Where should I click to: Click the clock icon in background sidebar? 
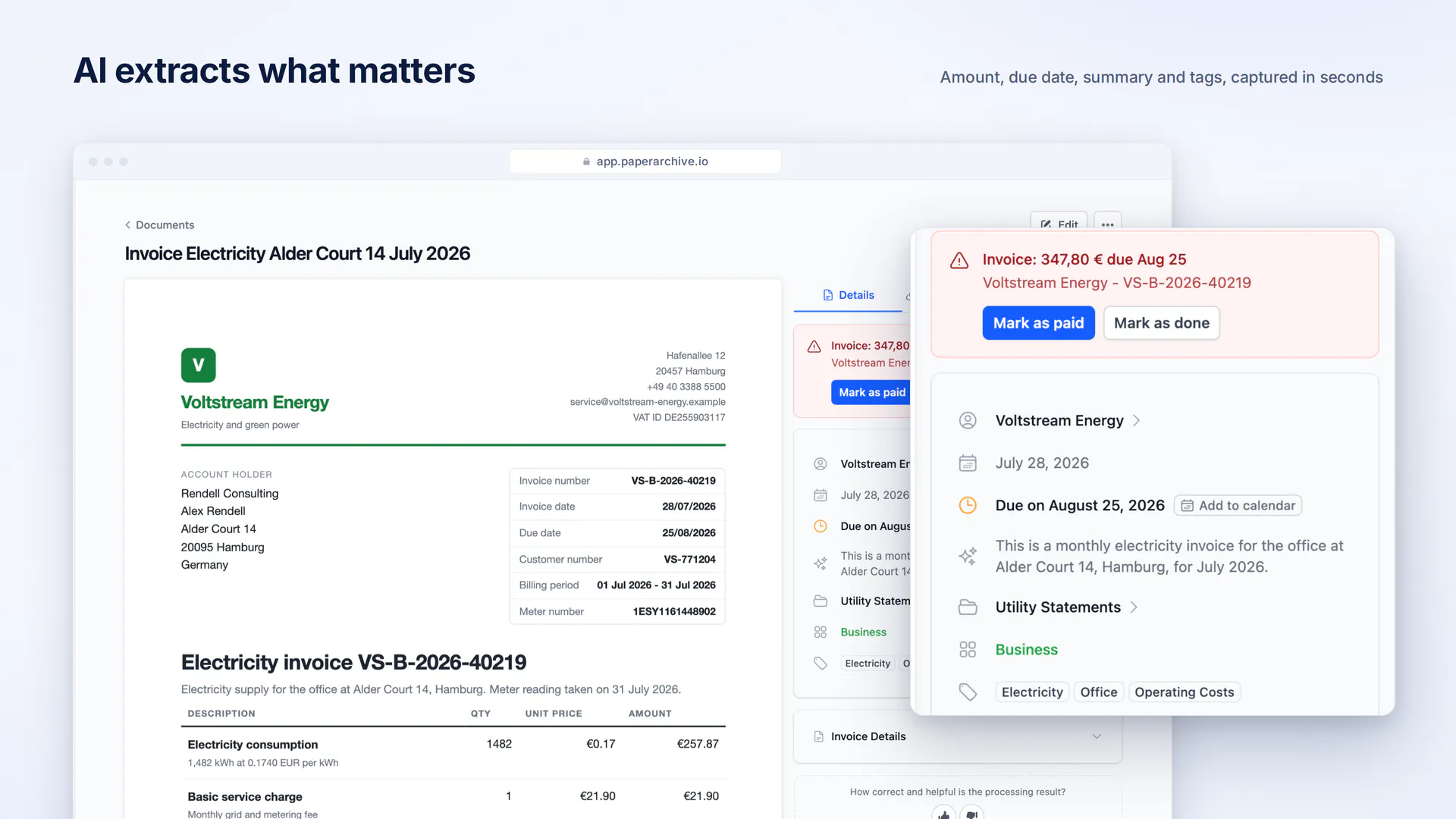pyautogui.click(x=820, y=526)
